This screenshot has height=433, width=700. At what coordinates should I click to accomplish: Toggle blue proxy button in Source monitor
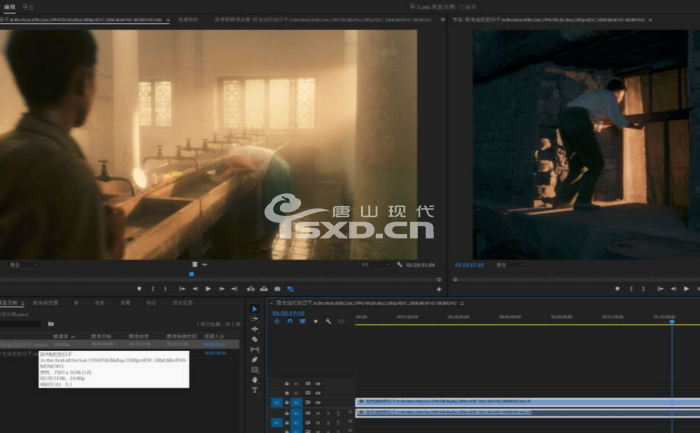[291, 289]
